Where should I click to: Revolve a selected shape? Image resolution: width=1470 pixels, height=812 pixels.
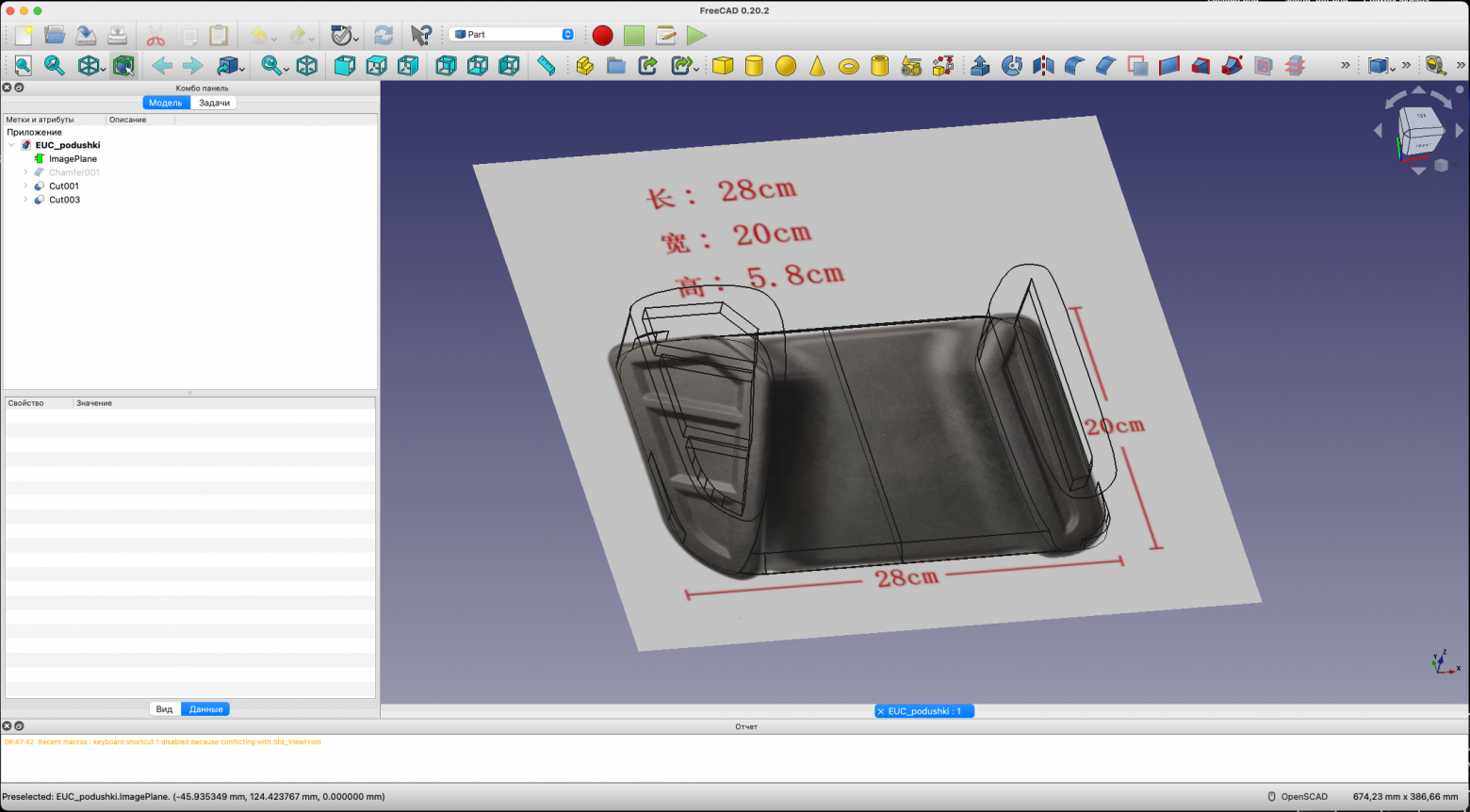click(x=1012, y=65)
